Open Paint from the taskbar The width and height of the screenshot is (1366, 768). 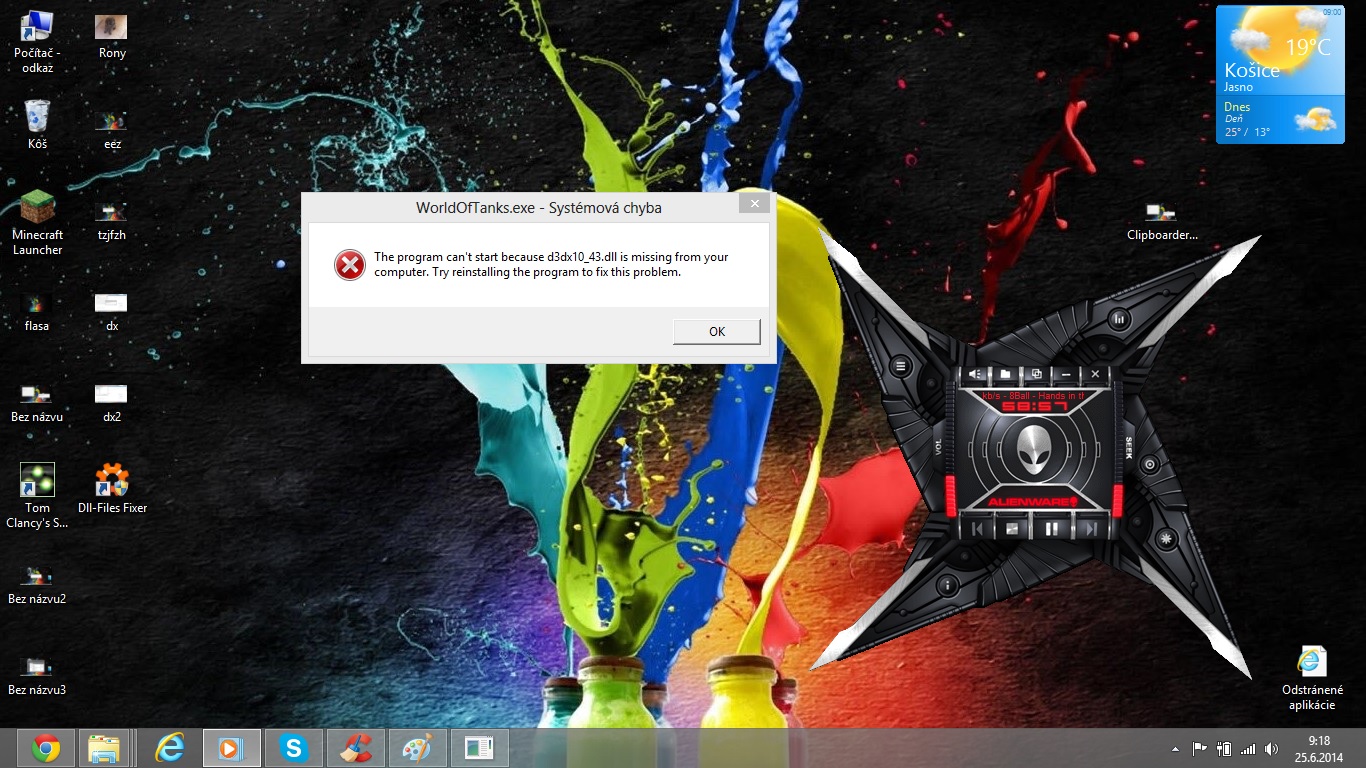pyautogui.click(x=418, y=748)
